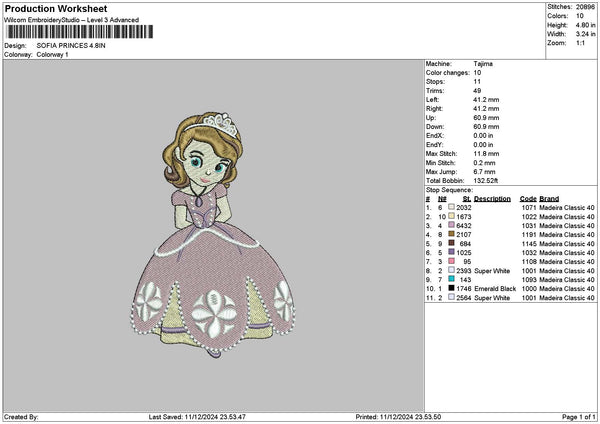Select the Emerald Black color swatch
The width and height of the screenshot is (600, 424).
tap(452, 288)
